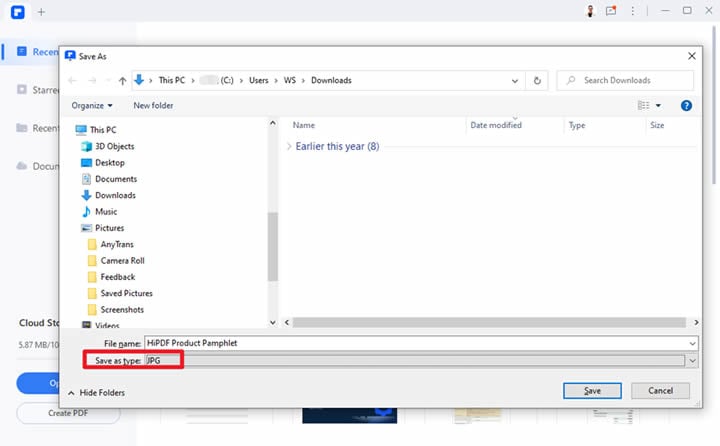Click the Search Downloads field

625,80
